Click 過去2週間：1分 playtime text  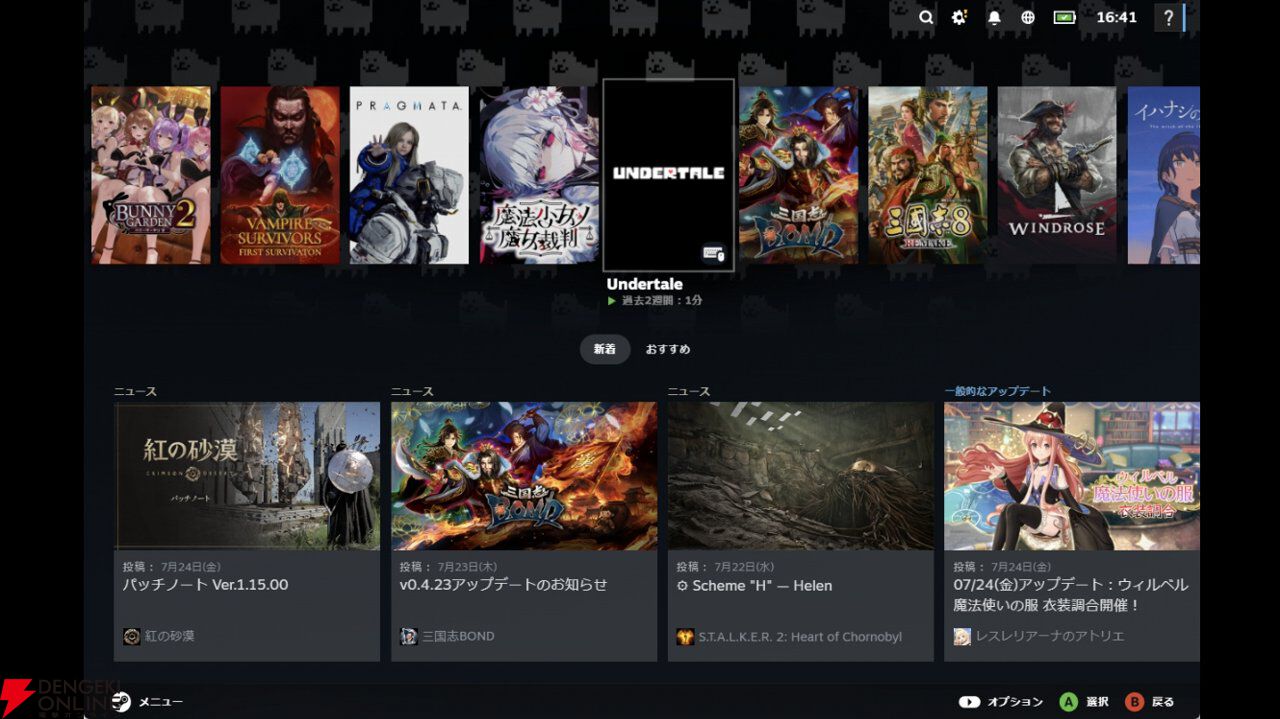tap(662, 300)
